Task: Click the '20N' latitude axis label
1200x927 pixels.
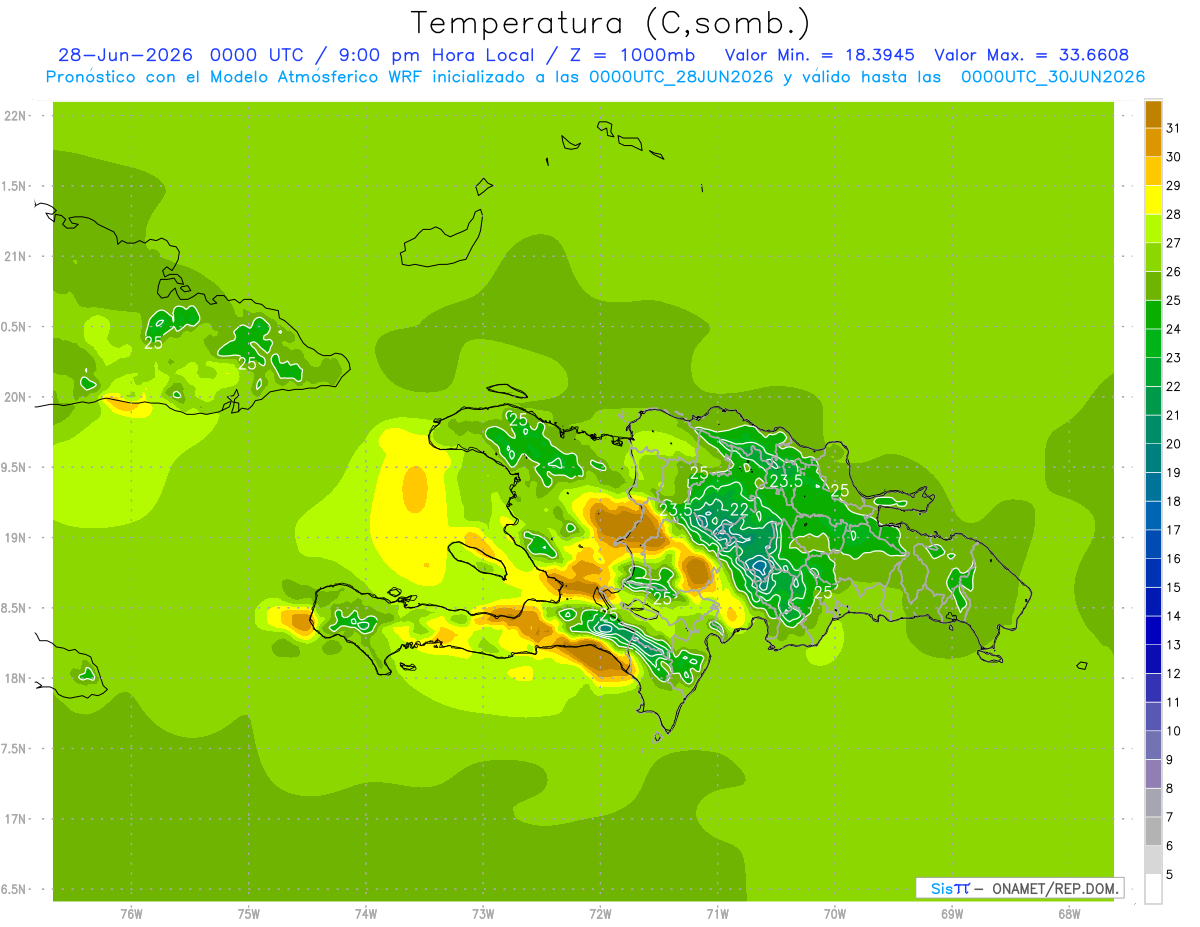Action: tap(15, 398)
